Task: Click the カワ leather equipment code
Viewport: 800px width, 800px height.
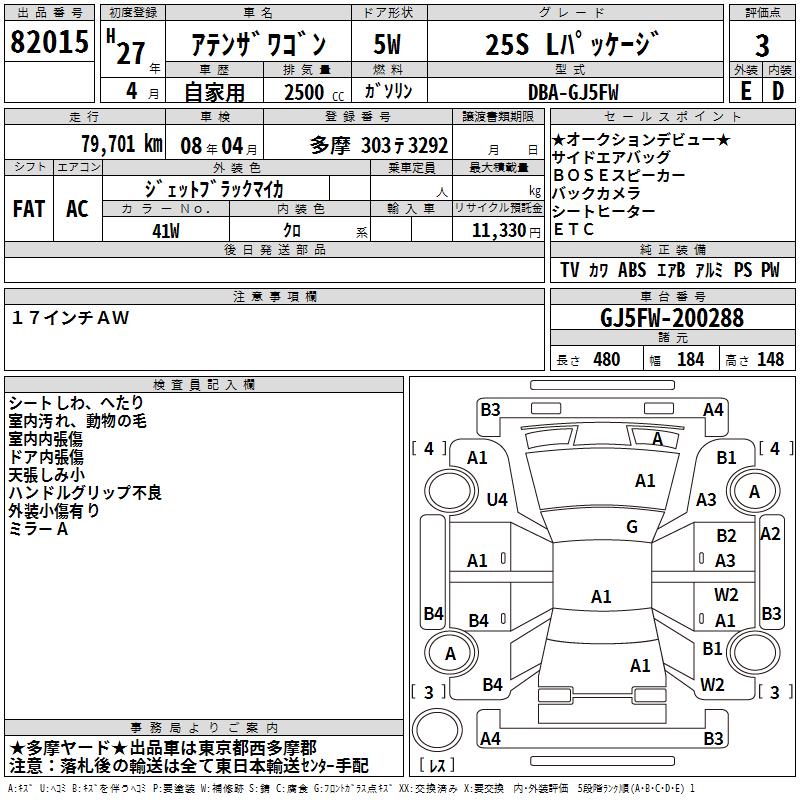Action: (x=598, y=270)
